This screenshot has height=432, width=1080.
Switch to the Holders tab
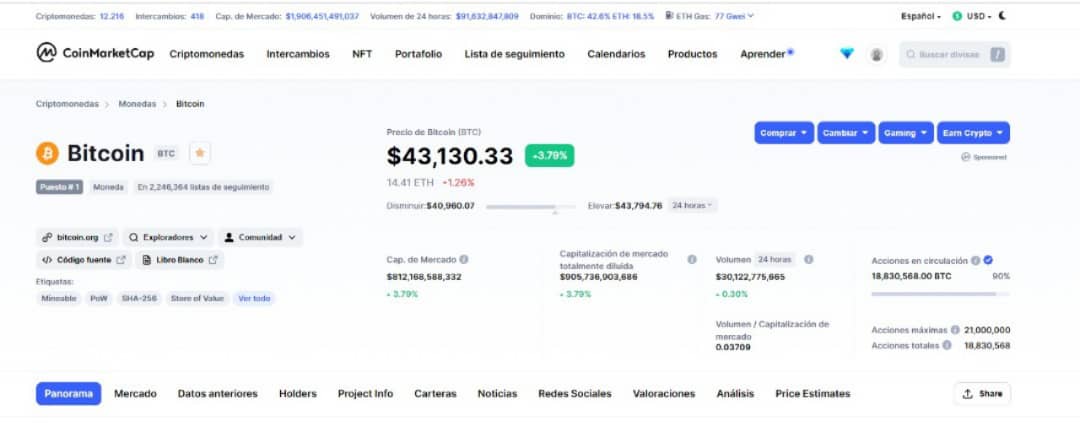(x=298, y=393)
